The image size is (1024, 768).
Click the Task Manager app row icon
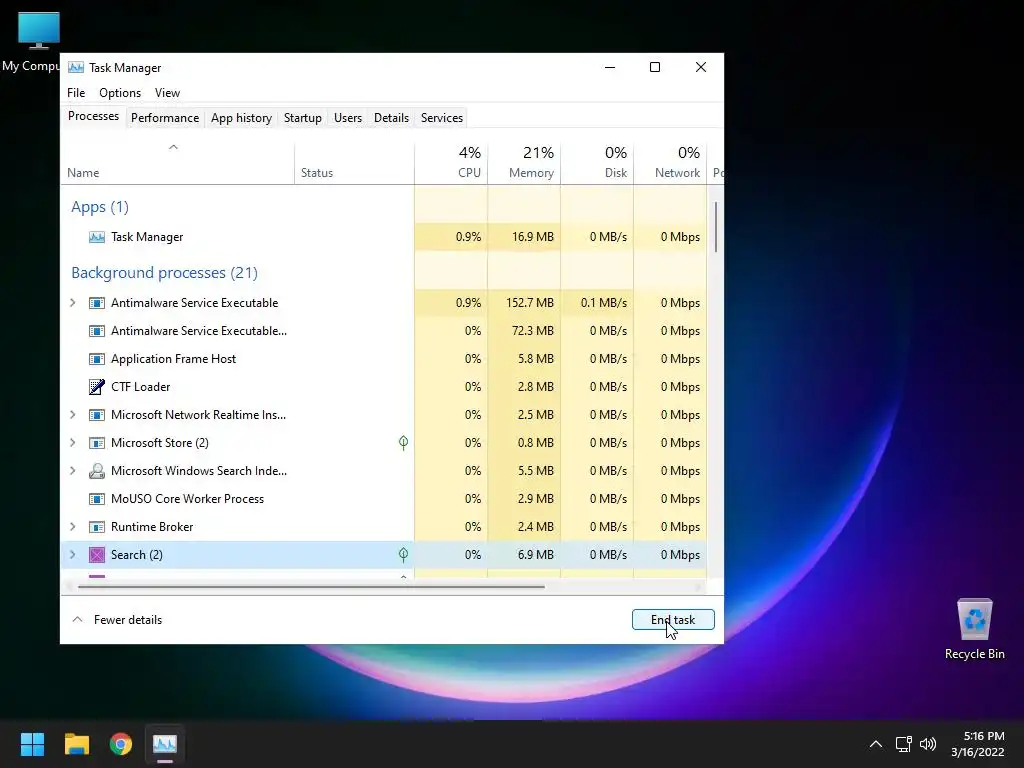[97, 237]
